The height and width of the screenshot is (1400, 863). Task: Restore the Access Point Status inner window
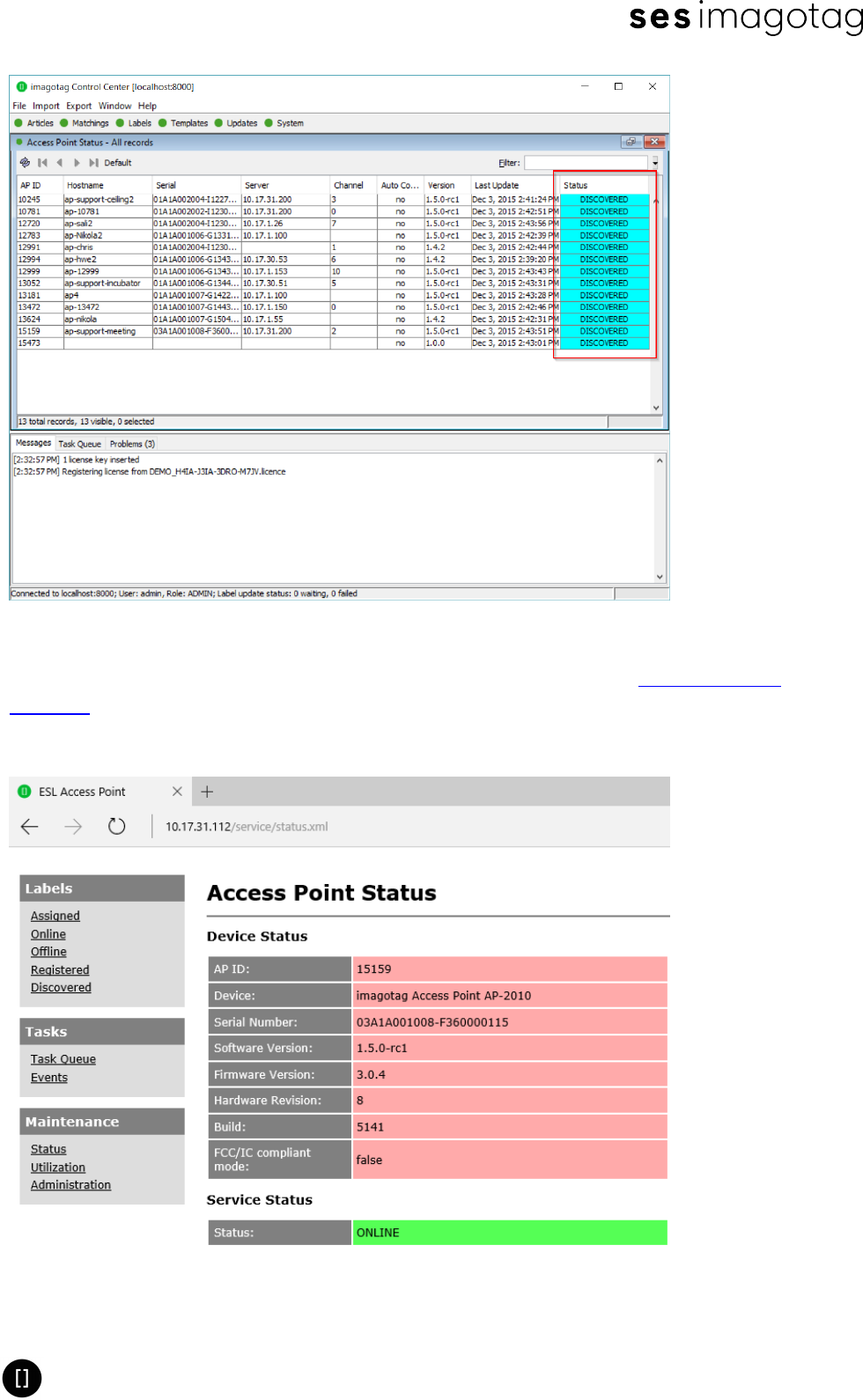631,142
